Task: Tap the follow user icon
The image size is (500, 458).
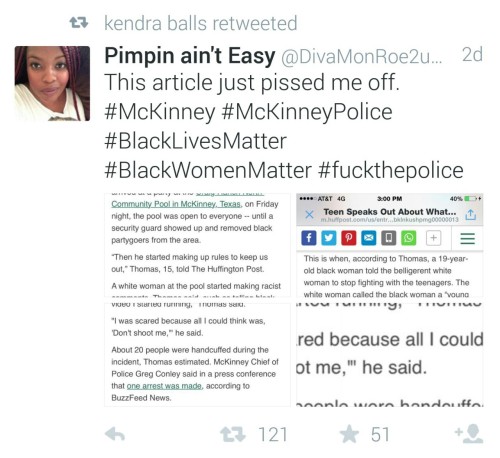Action: [x=469, y=434]
